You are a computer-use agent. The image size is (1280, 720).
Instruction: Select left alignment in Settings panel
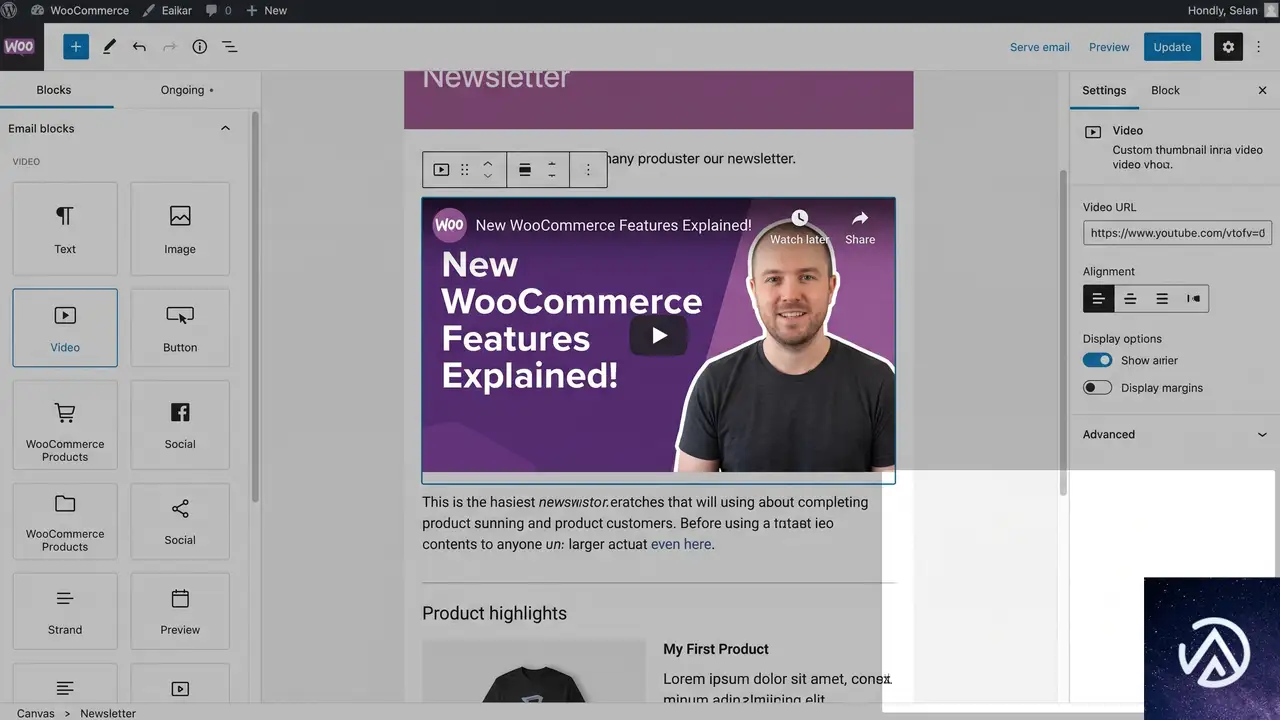pos(1098,299)
